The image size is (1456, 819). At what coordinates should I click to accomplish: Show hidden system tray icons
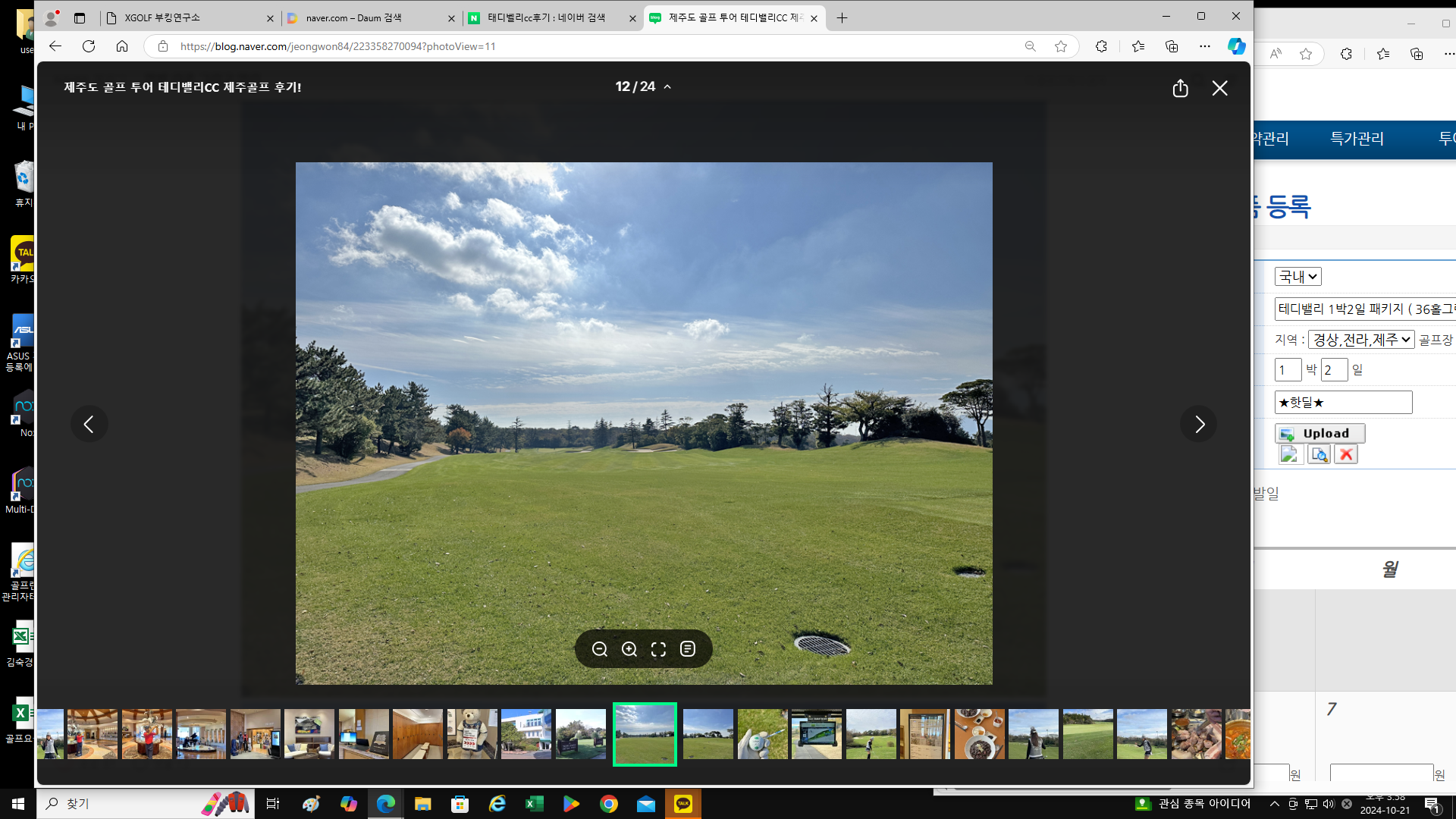[1275, 804]
